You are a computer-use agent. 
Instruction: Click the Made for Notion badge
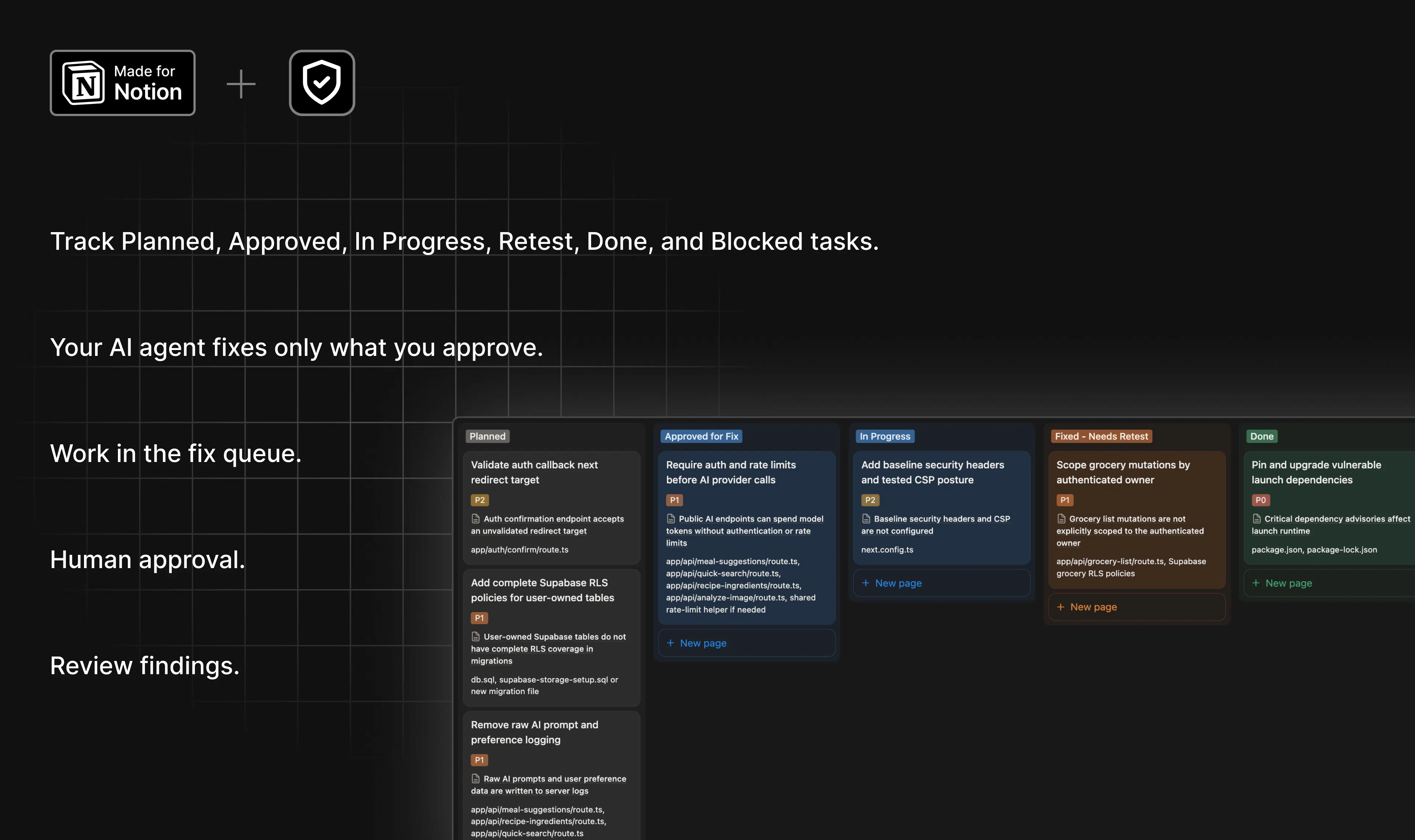(x=123, y=83)
